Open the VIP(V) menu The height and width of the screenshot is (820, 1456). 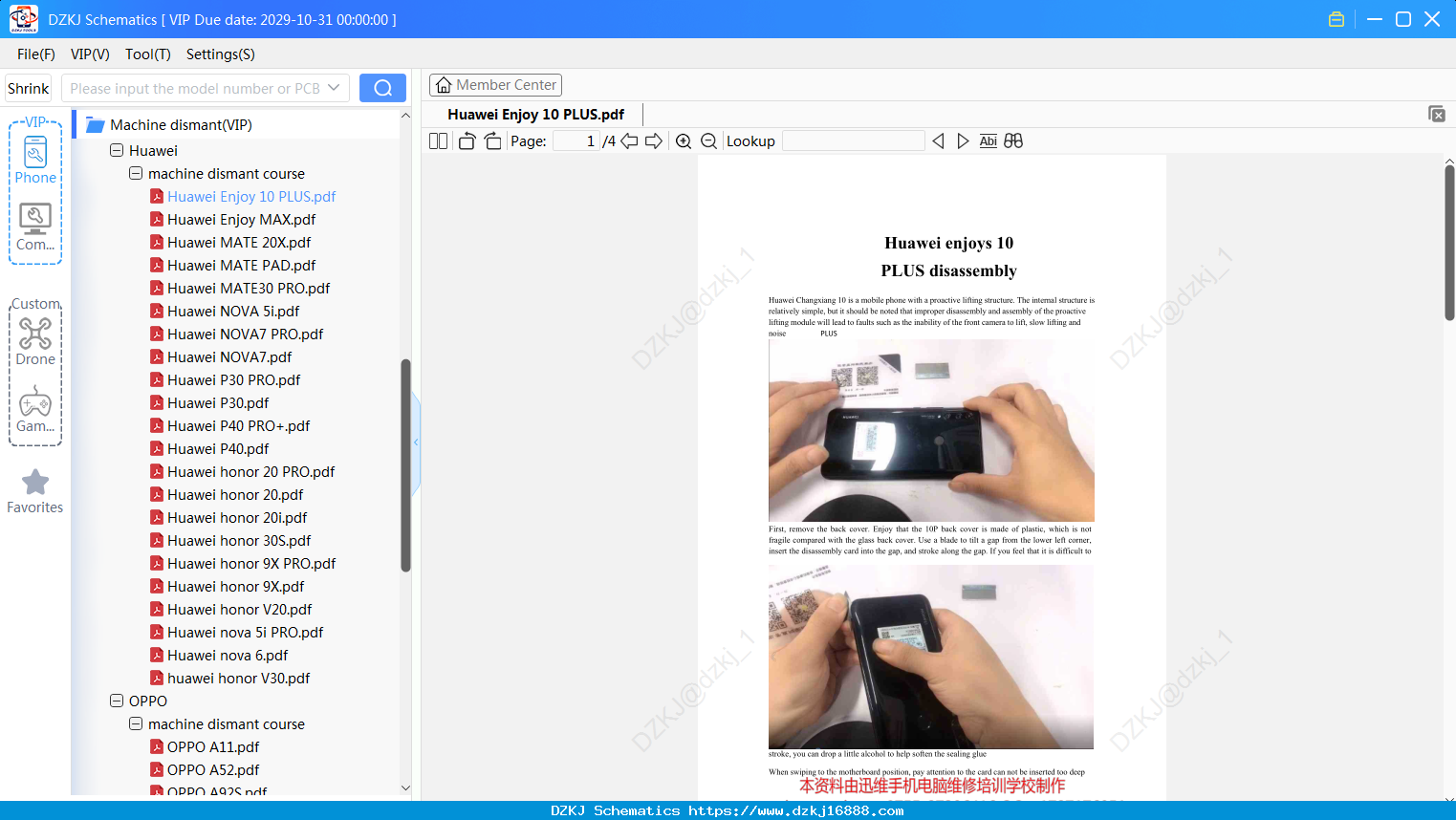click(x=90, y=54)
